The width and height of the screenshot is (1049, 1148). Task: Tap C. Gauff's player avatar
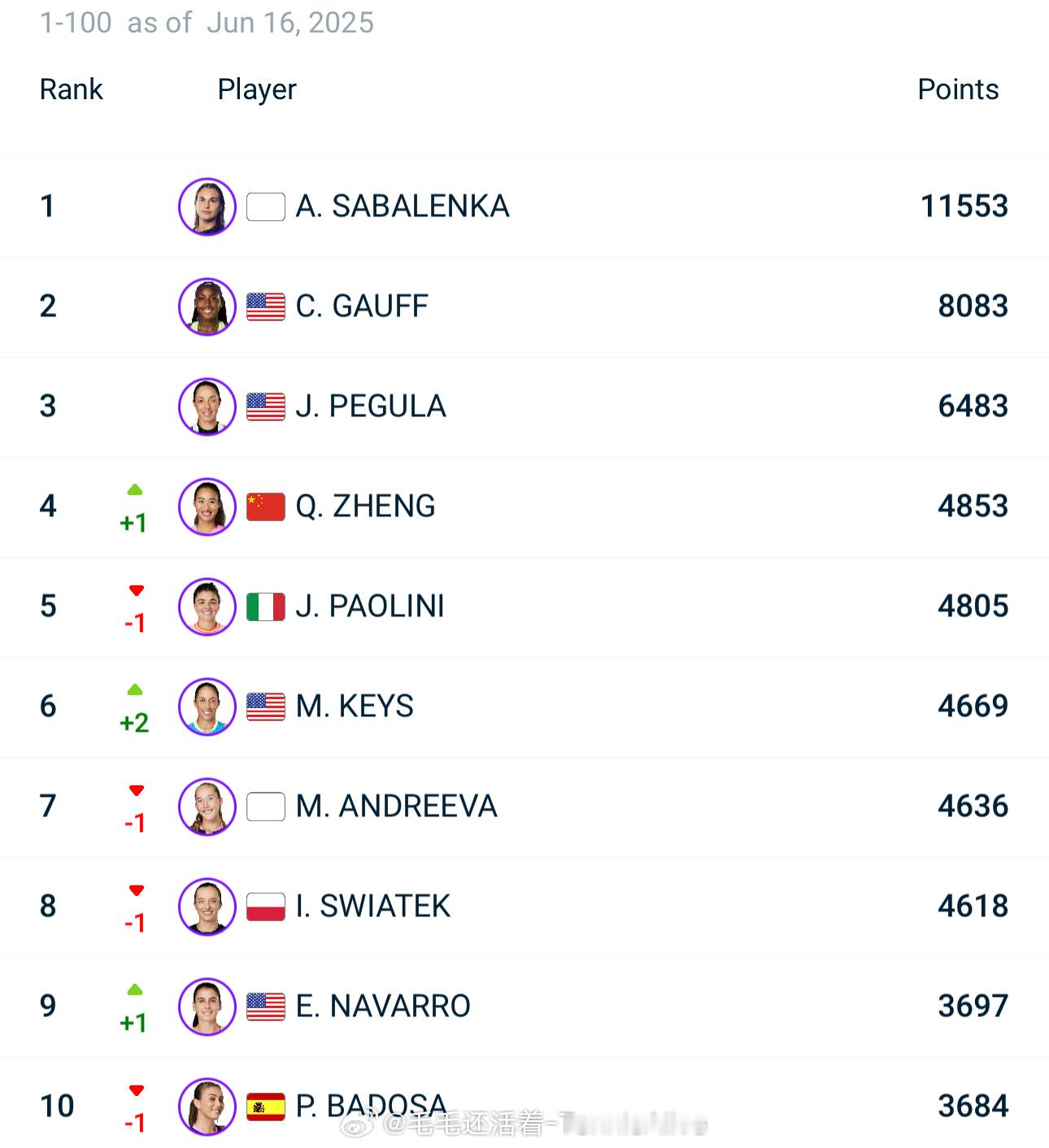tap(207, 307)
